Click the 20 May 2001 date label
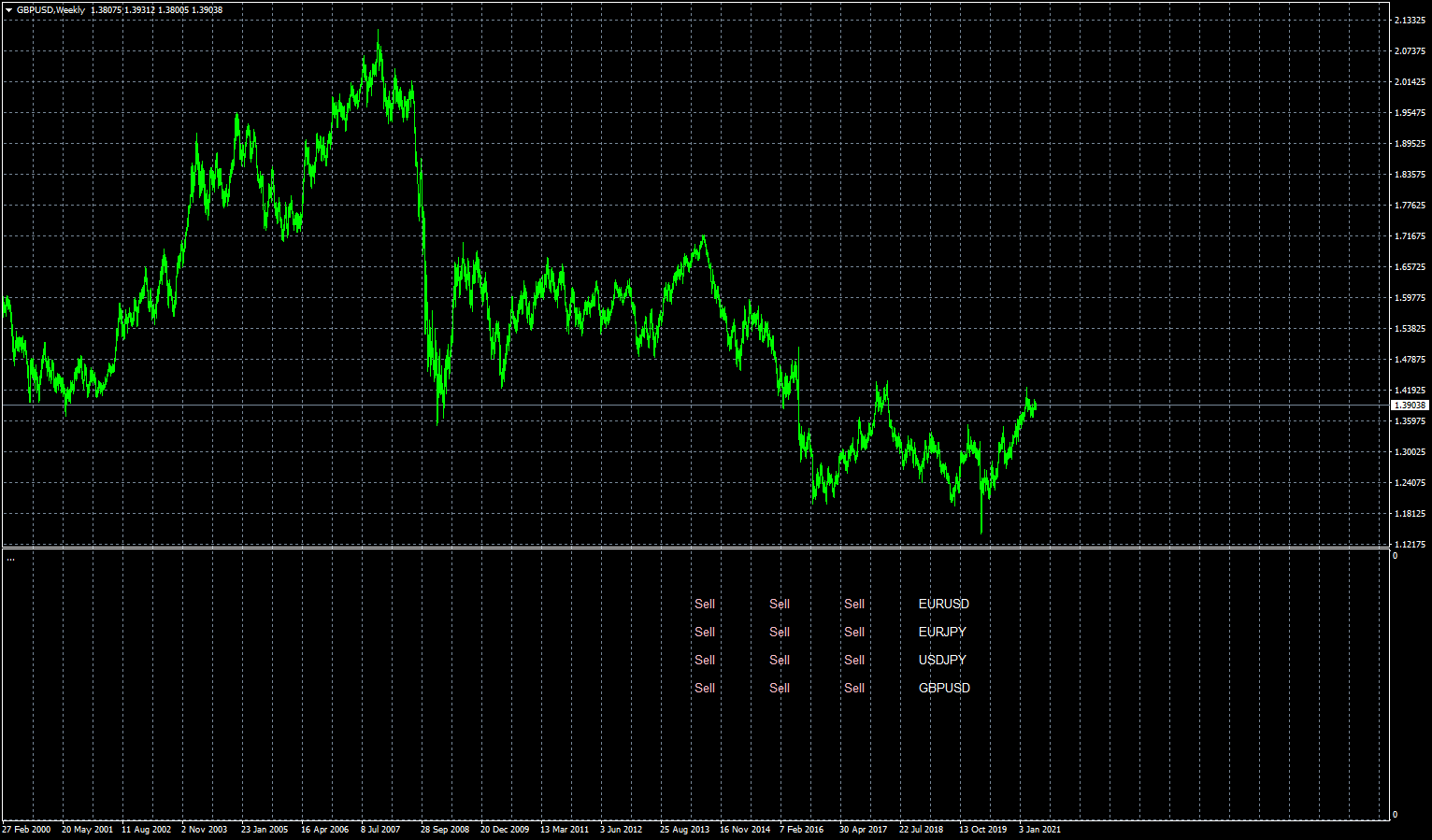This screenshot has width=1432, height=840. tap(87, 829)
